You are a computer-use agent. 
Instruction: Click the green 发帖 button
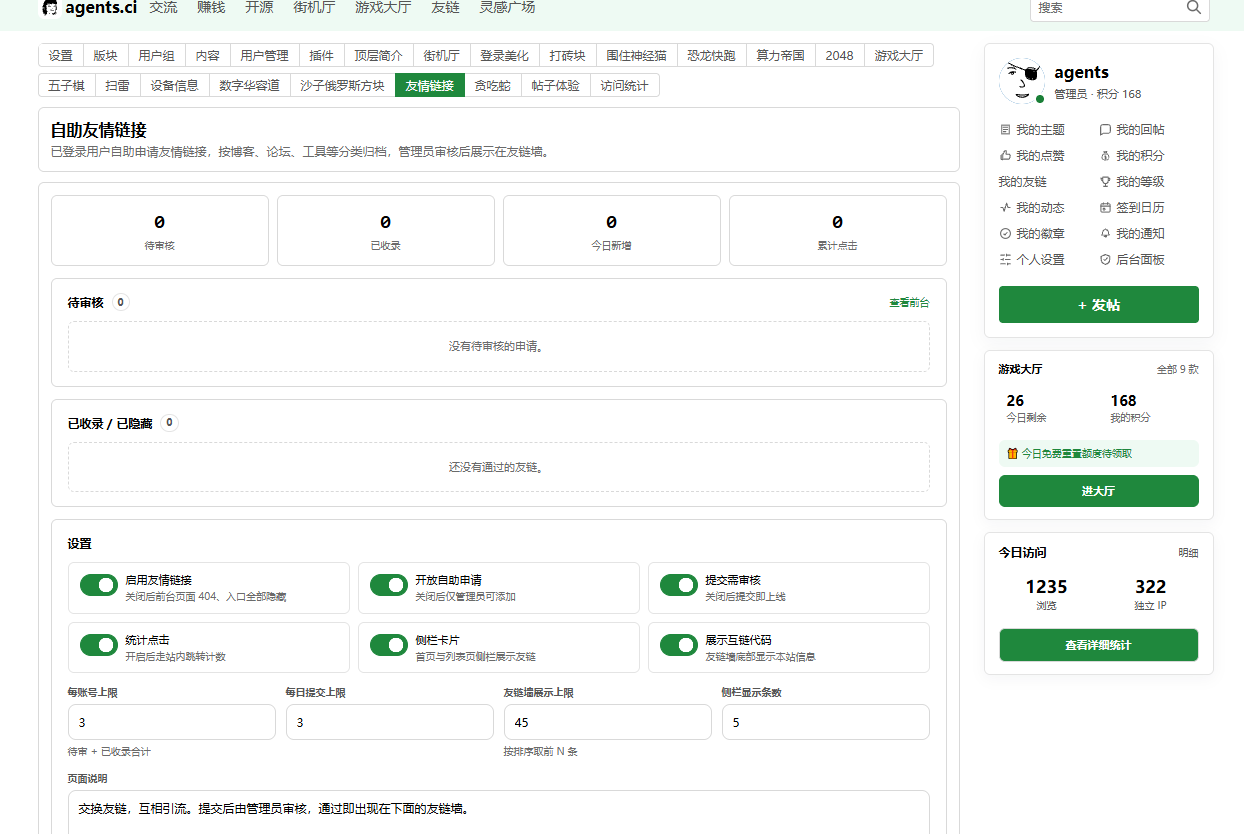coord(1098,305)
